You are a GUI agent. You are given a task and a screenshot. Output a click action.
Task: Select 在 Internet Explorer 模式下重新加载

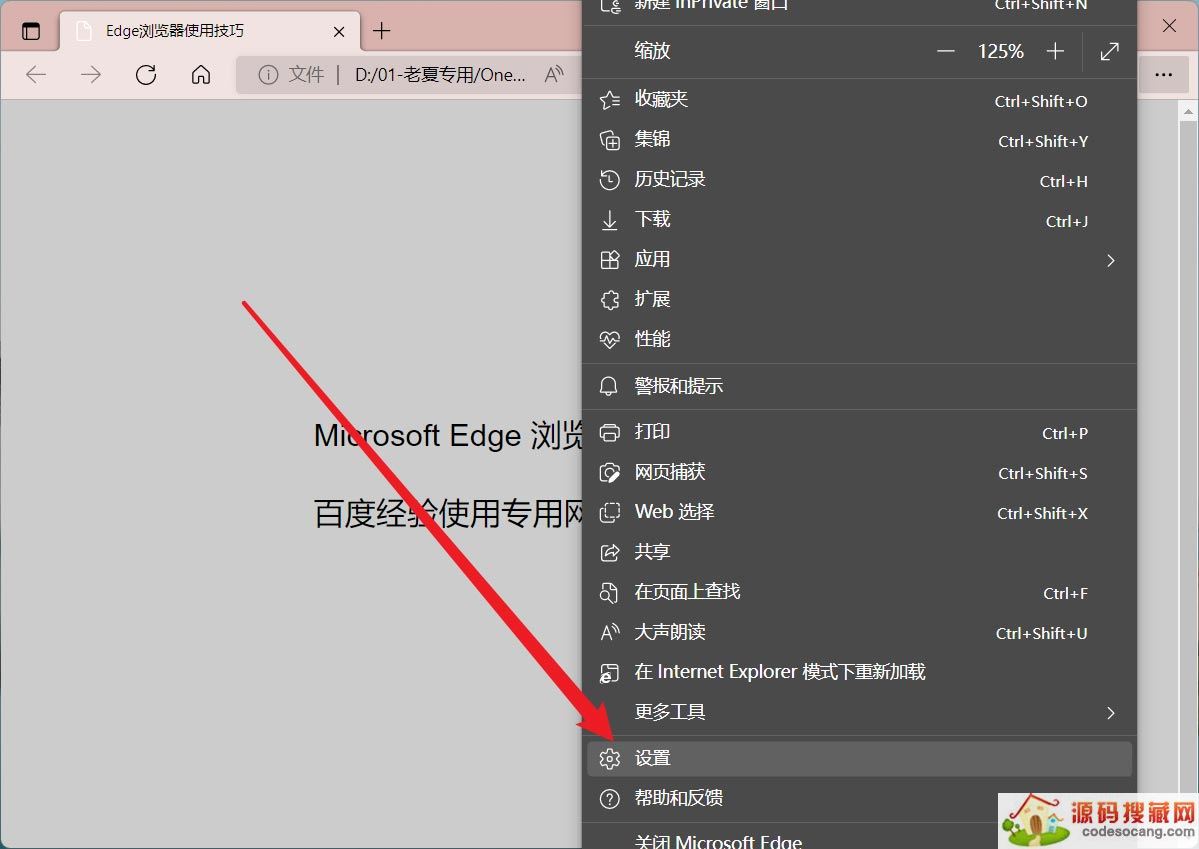779,672
